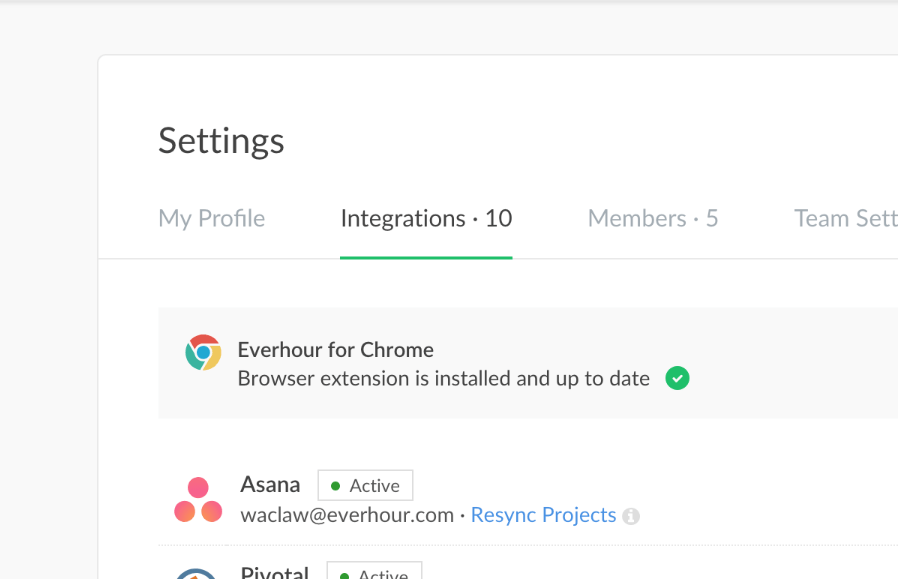Click the Settings page heading
The image size is (902, 586).
[220, 141]
